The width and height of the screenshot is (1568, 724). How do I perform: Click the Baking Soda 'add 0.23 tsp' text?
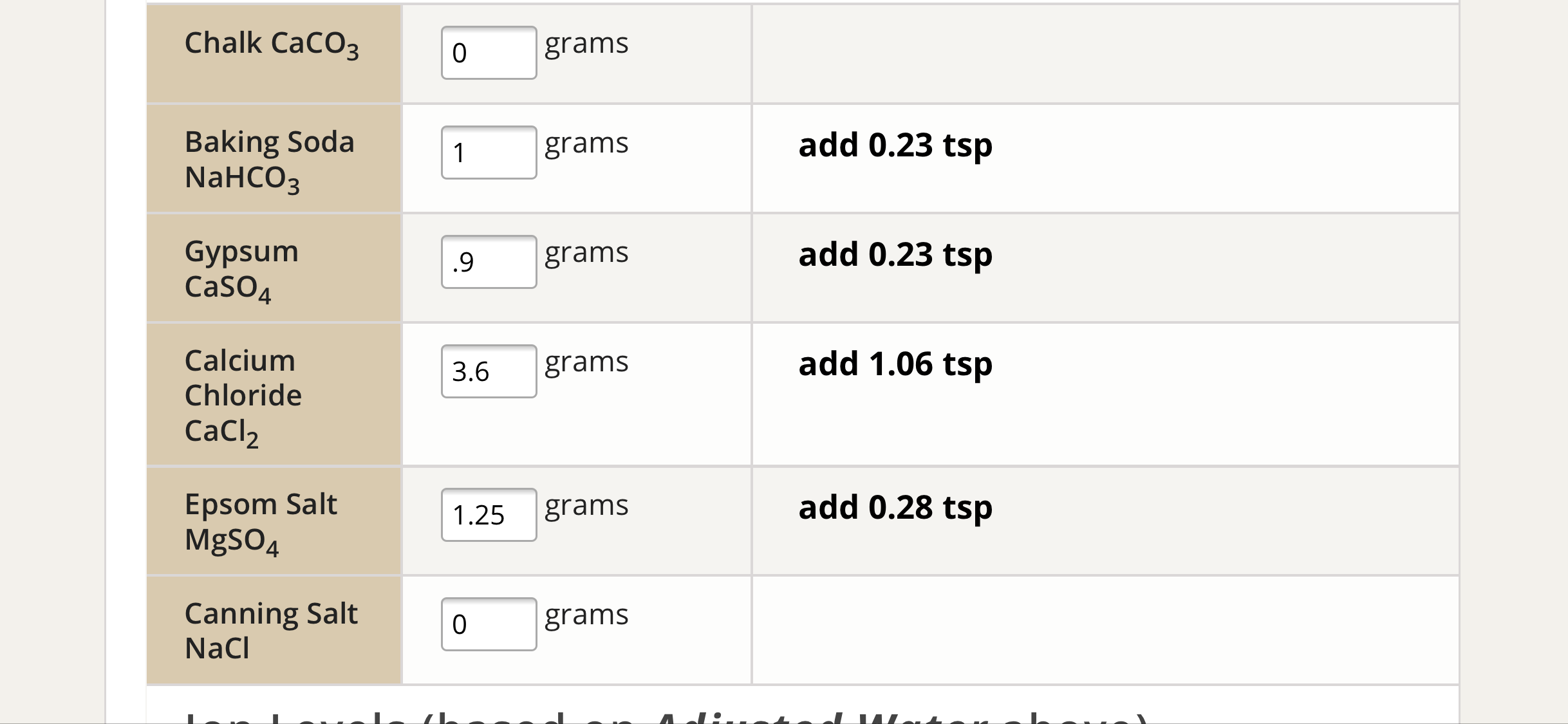pyautogui.click(x=895, y=145)
